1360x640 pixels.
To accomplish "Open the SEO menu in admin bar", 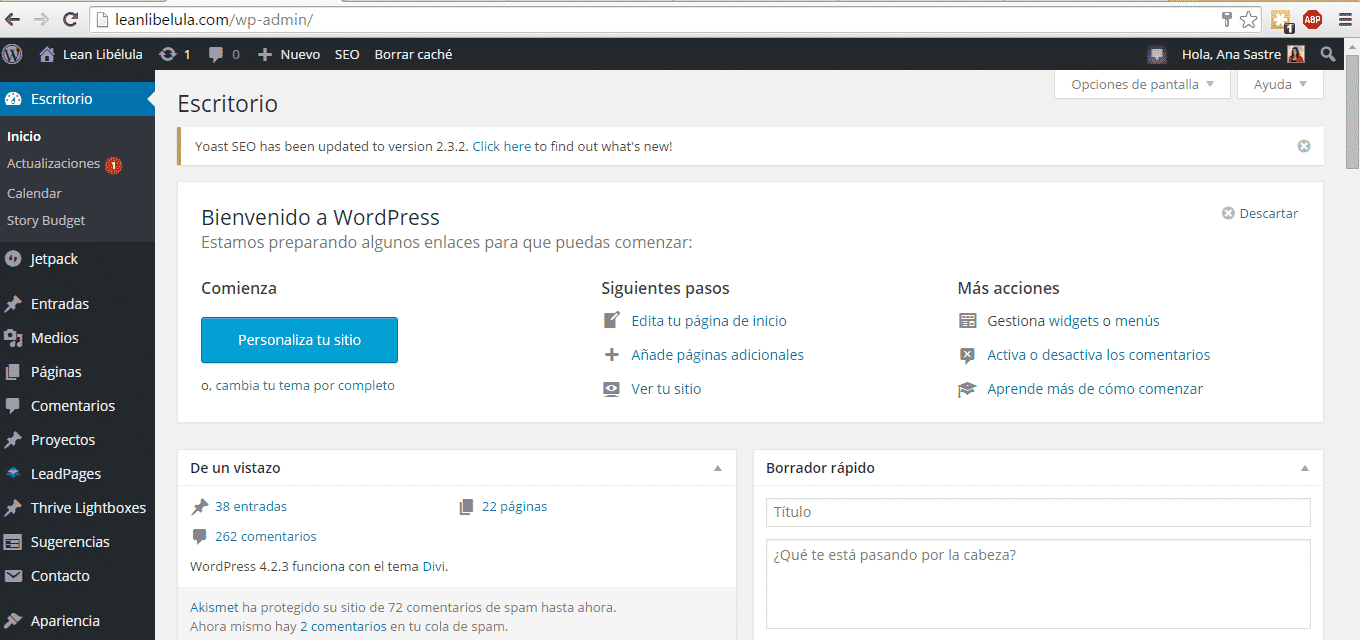I will click(x=346, y=54).
